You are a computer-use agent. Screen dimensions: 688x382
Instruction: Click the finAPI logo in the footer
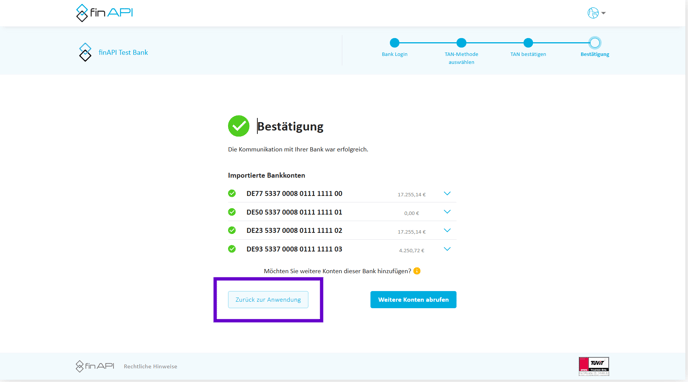pyautogui.click(x=95, y=366)
